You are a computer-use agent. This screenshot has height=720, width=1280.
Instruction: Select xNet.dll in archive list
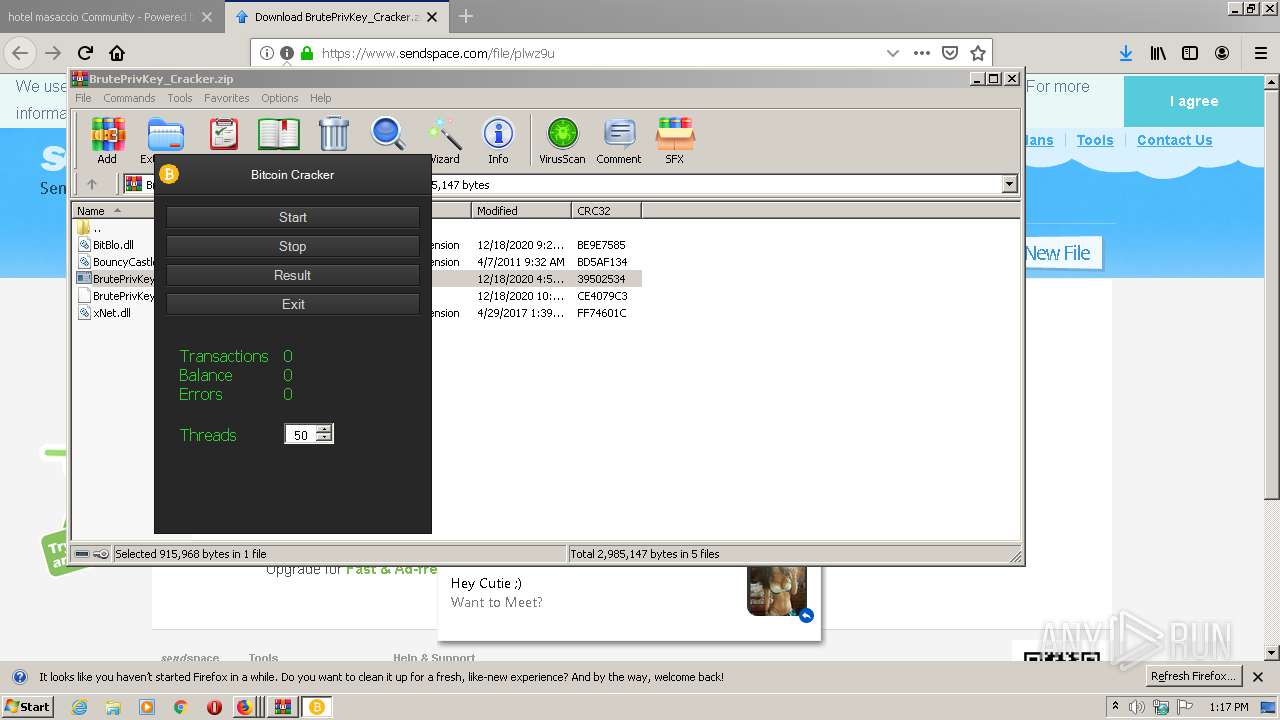coord(111,313)
